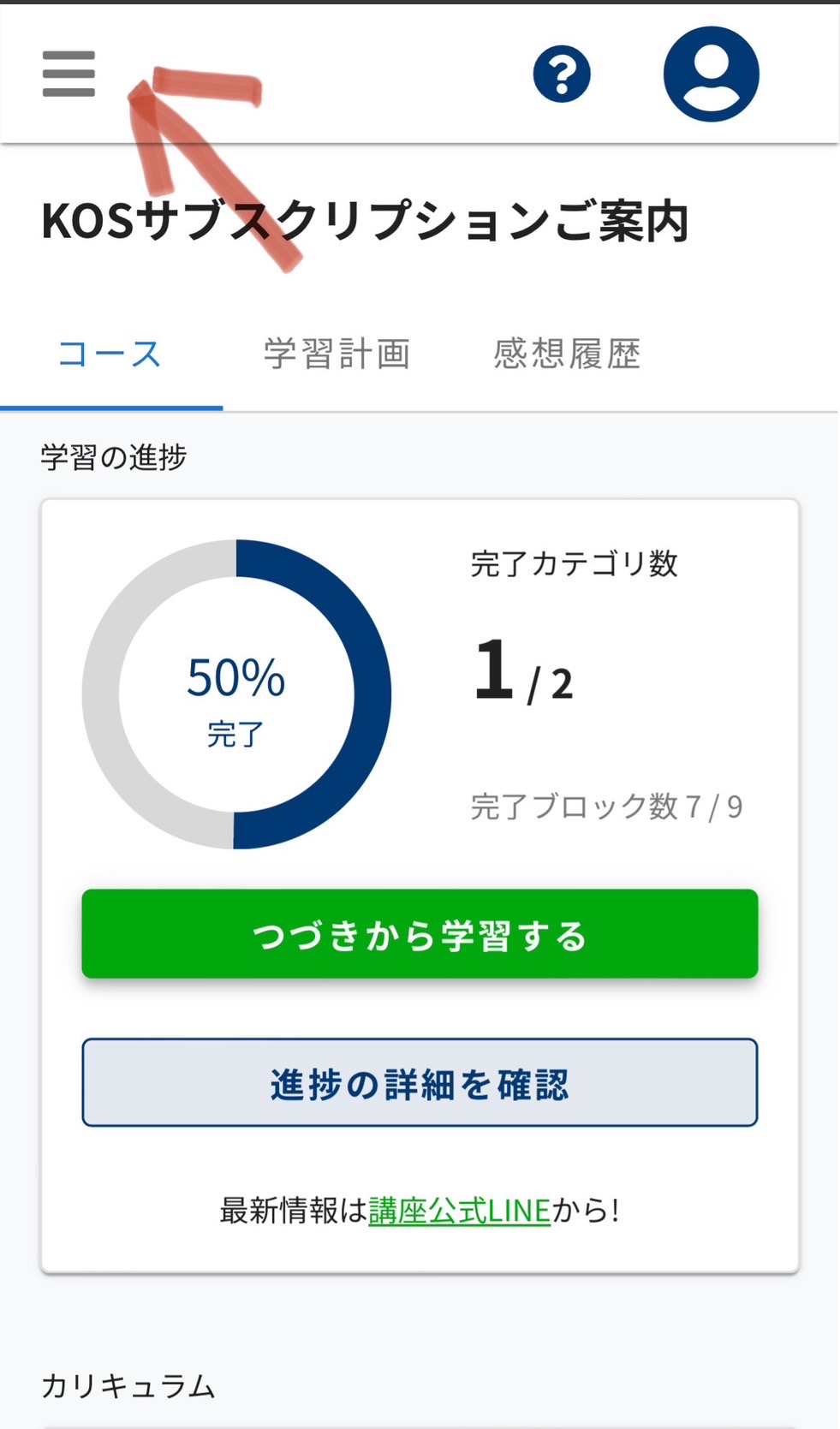Image resolution: width=840 pixels, height=1429 pixels.
Task: Open help via question mark icon
Action: point(562,74)
